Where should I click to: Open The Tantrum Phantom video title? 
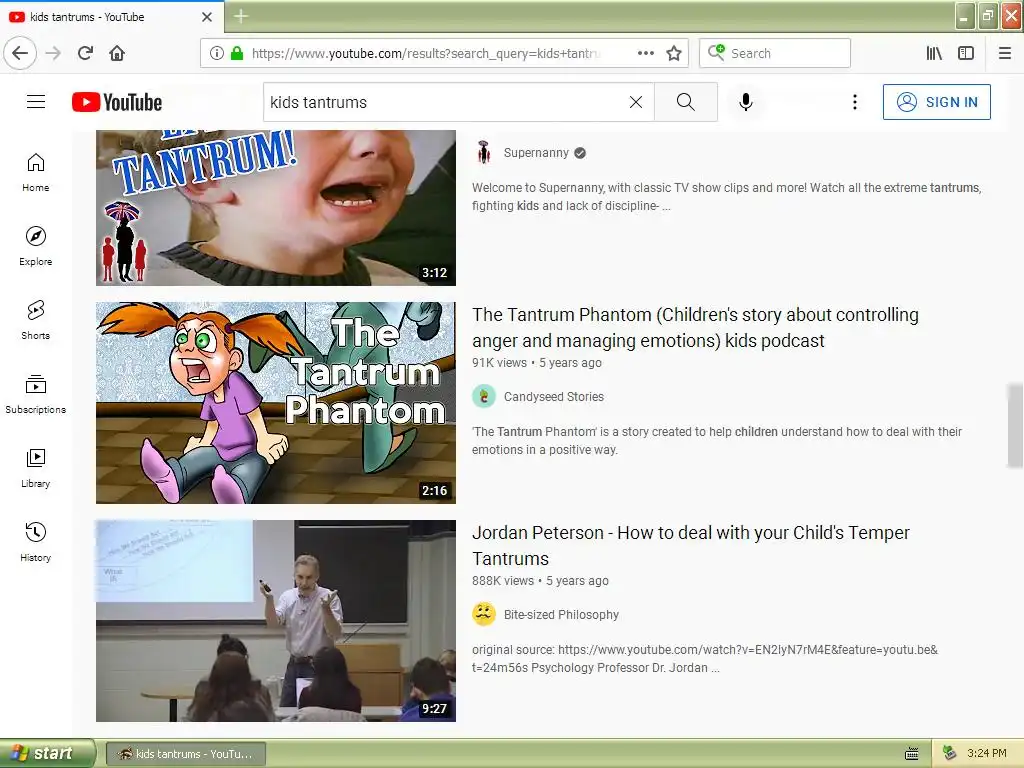695,327
